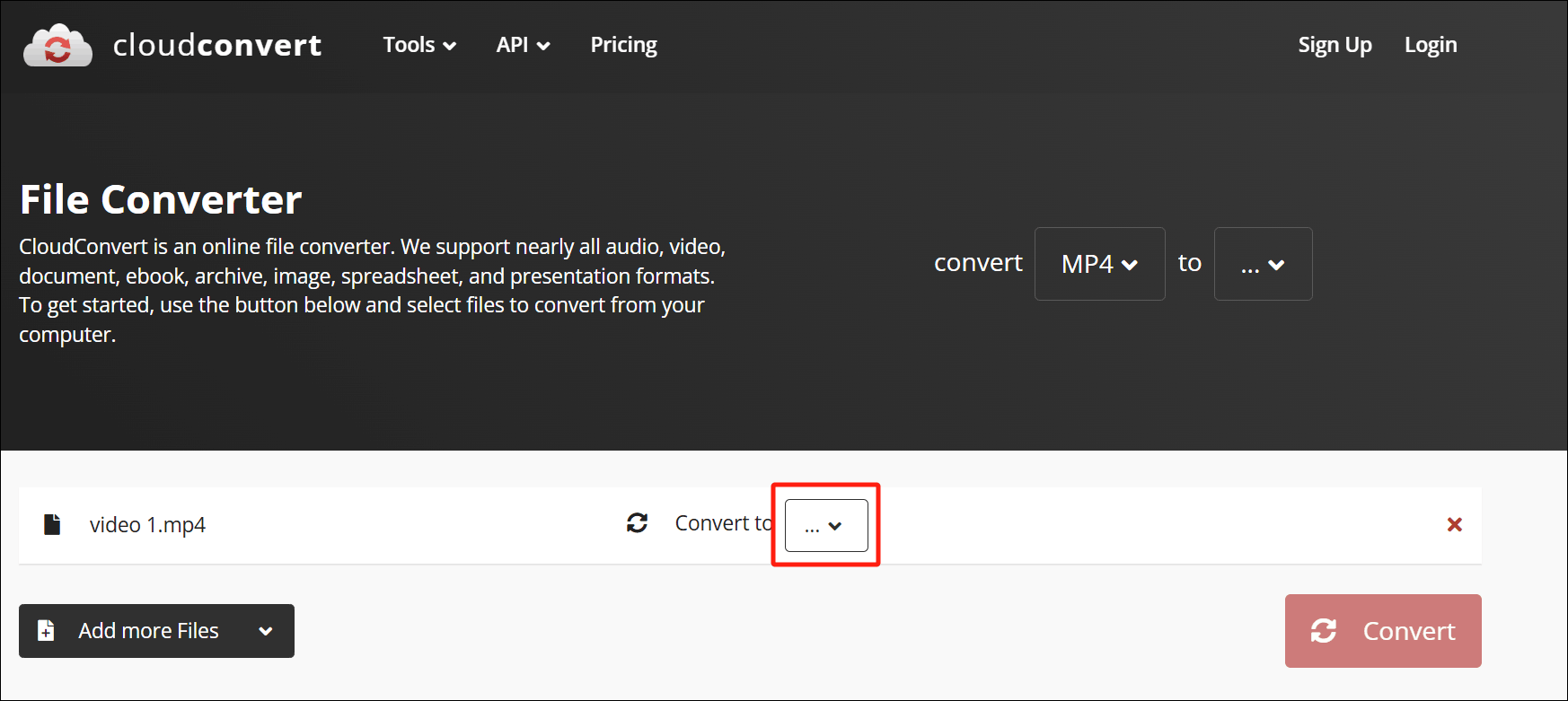Click the Sign Up link
This screenshot has width=1568, height=701.
1335,45
